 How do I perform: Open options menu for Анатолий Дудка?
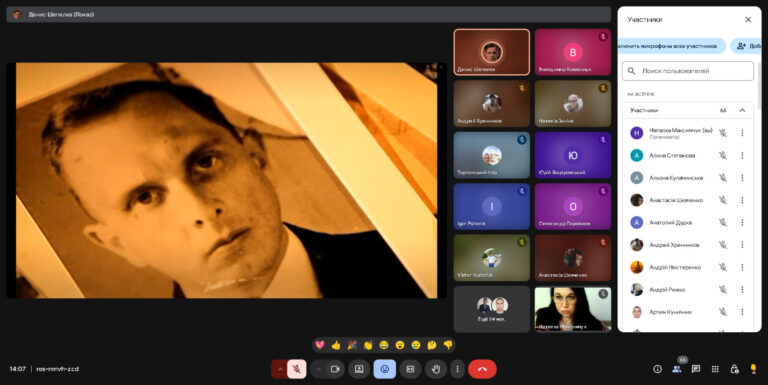click(x=743, y=222)
